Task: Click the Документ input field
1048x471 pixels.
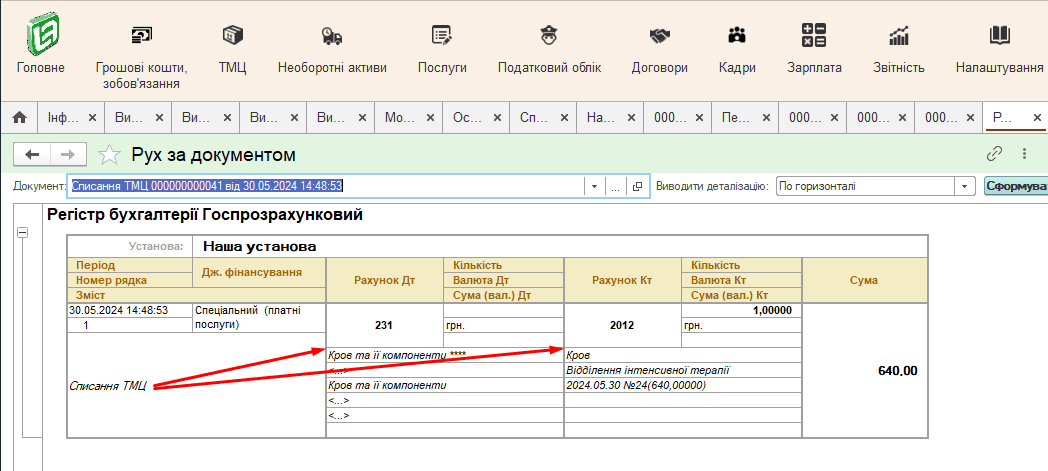Action: (x=325, y=186)
